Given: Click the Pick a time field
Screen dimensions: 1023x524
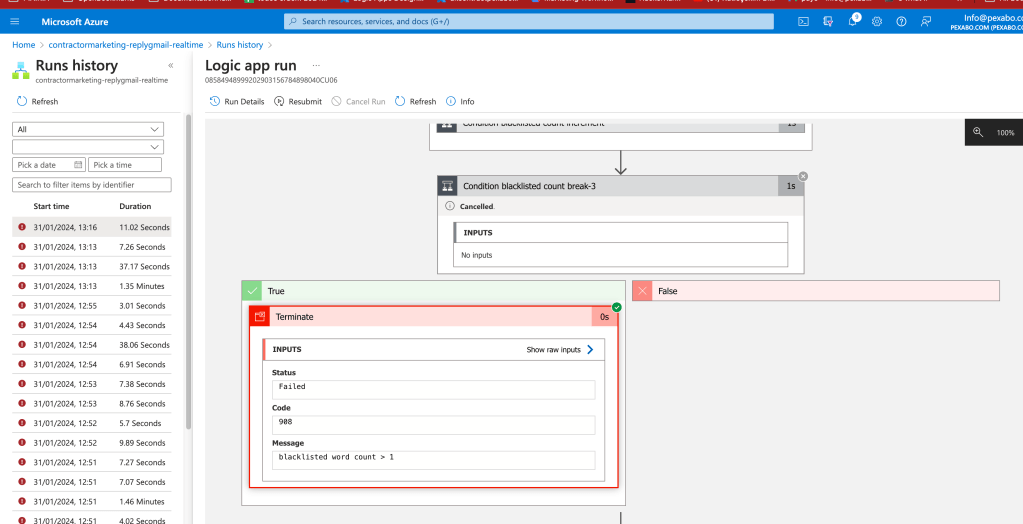Looking at the screenshot, I should [x=125, y=164].
